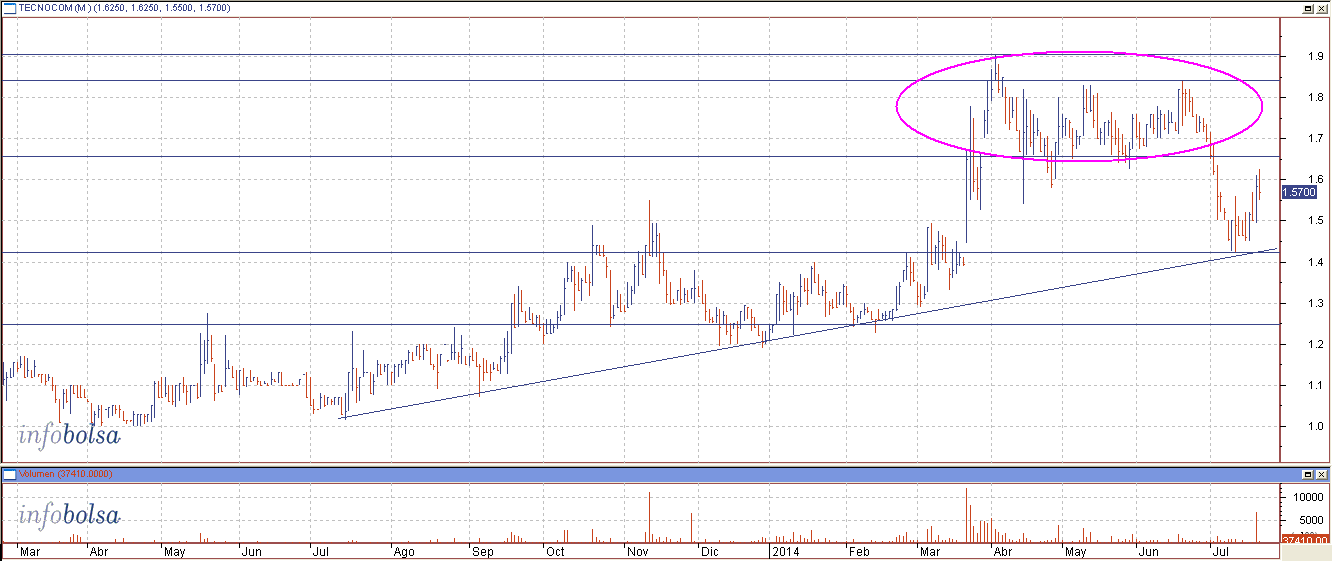Click the 1.4 price axis label
This screenshot has width=1332, height=561.
(1317, 262)
